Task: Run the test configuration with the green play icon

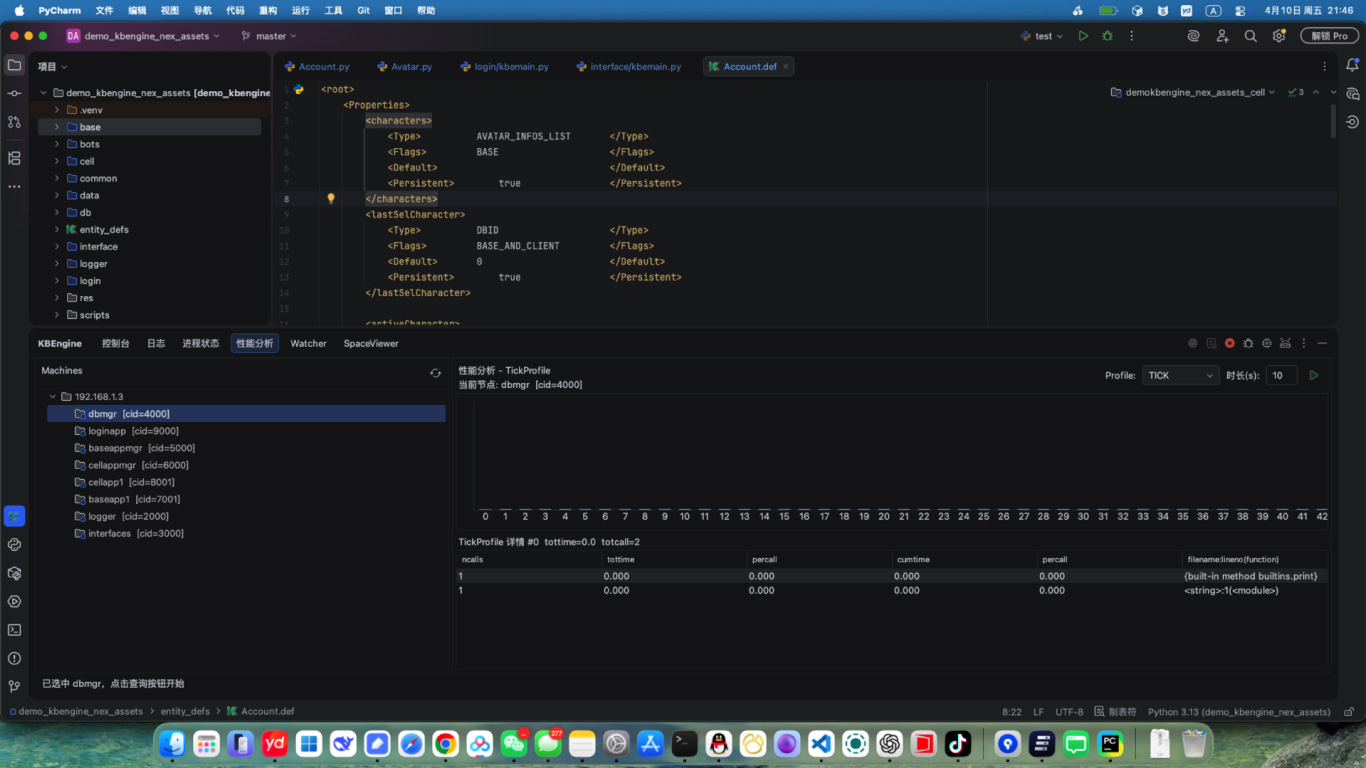Action: click(x=1083, y=36)
